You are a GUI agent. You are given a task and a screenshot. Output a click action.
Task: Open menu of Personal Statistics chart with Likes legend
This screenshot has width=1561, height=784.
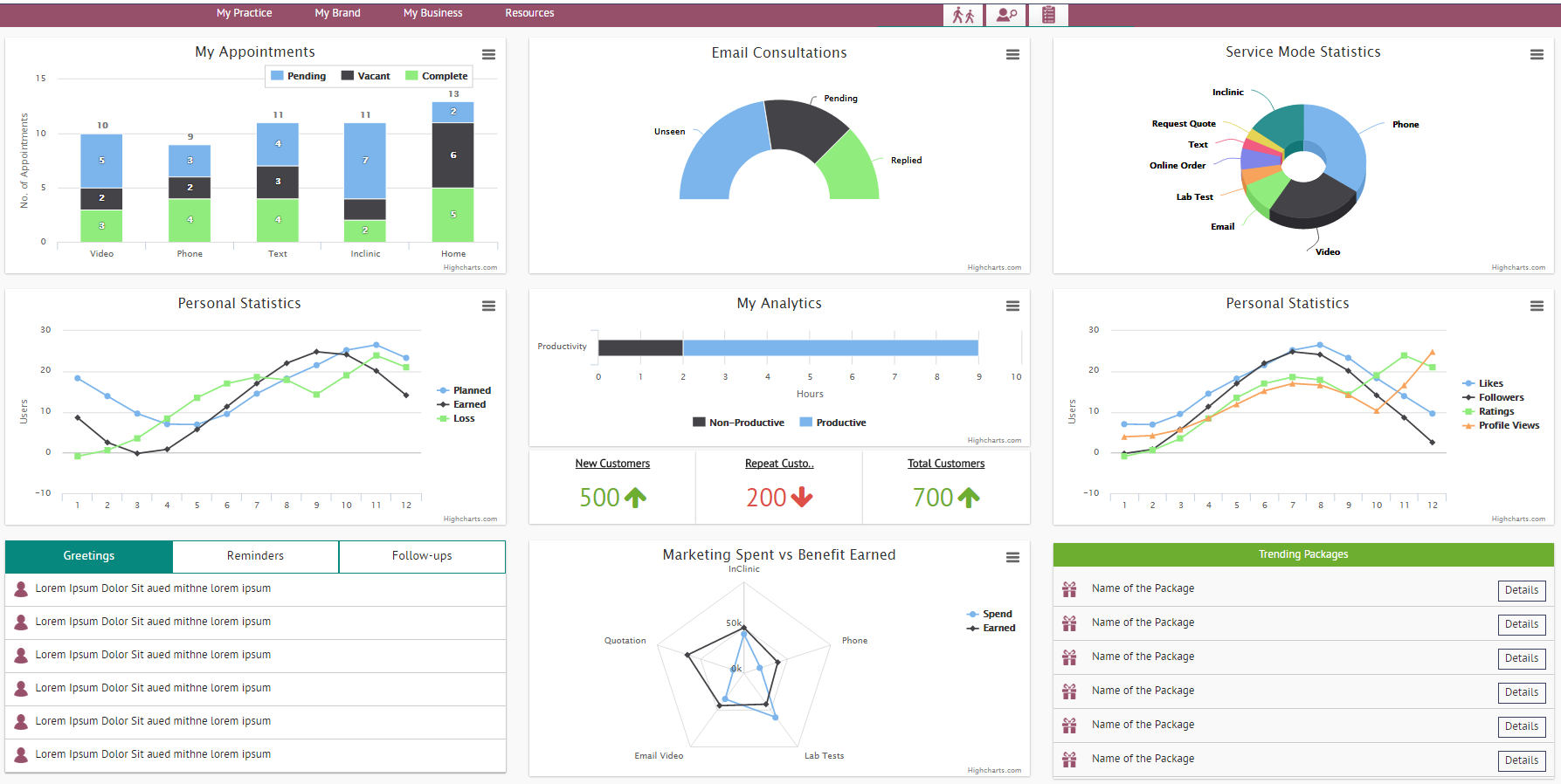click(1537, 306)
